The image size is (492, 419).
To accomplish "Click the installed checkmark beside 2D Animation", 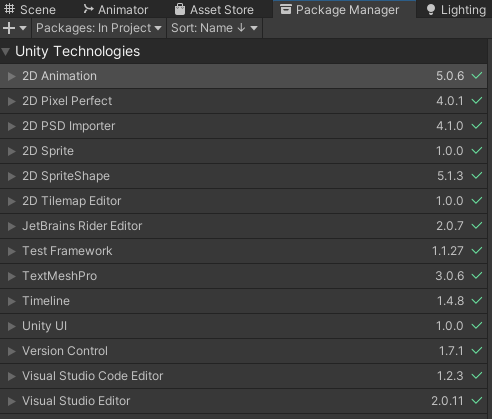I will (477, 76).
